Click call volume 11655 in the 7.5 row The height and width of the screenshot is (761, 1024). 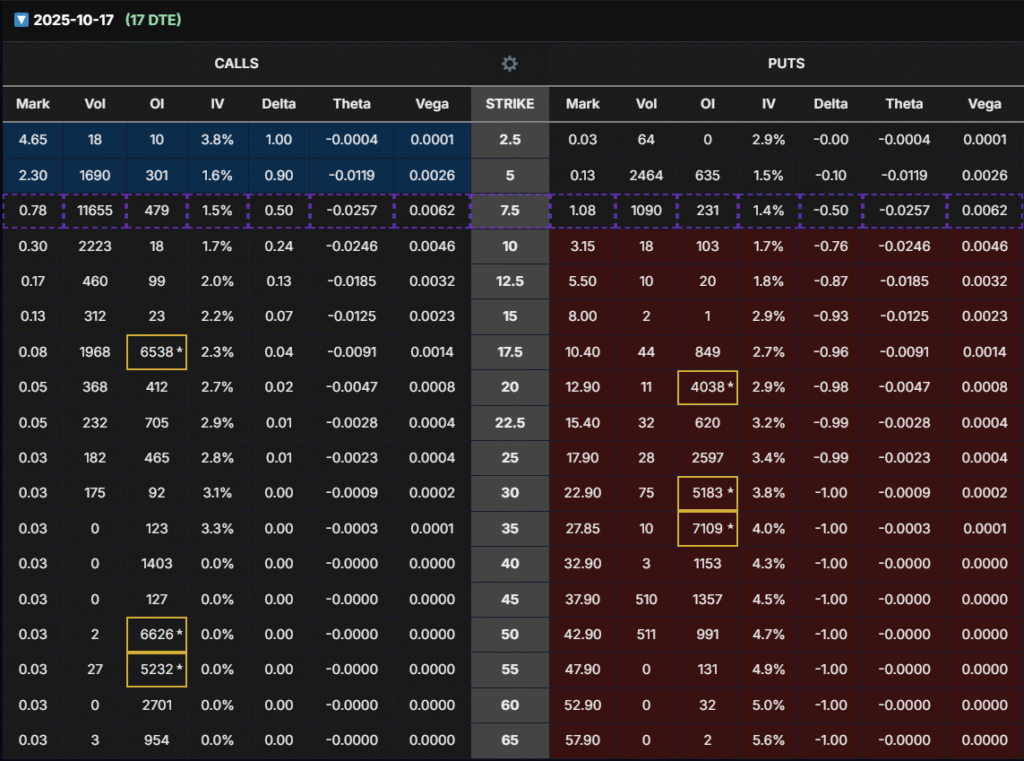(x=95, y=211)
